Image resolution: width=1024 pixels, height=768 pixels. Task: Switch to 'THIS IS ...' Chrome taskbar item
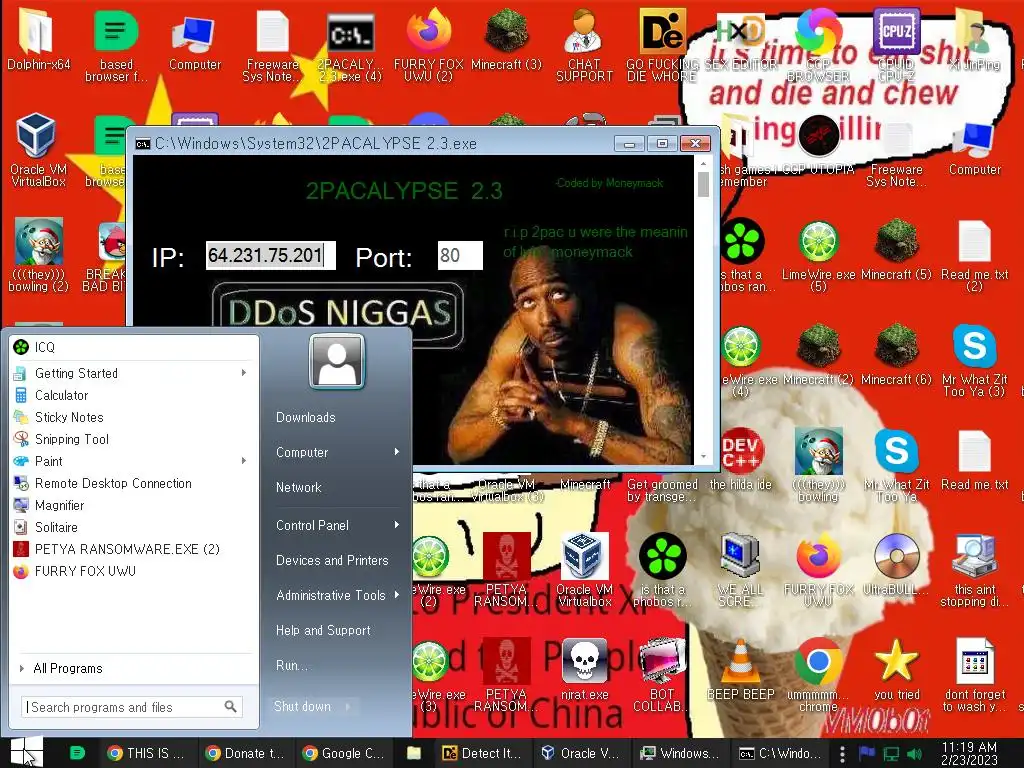146,753
